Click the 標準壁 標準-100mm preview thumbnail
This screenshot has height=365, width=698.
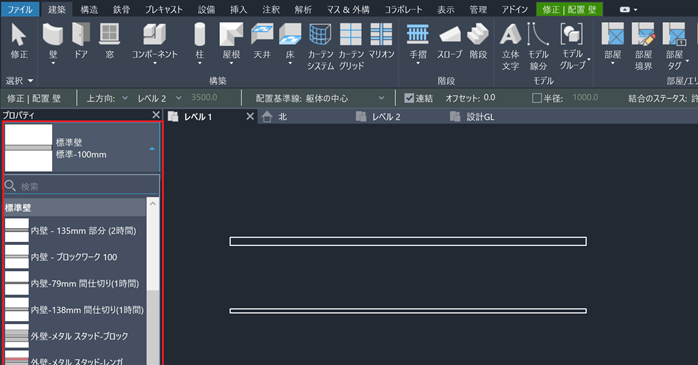(x=28, y=148)
